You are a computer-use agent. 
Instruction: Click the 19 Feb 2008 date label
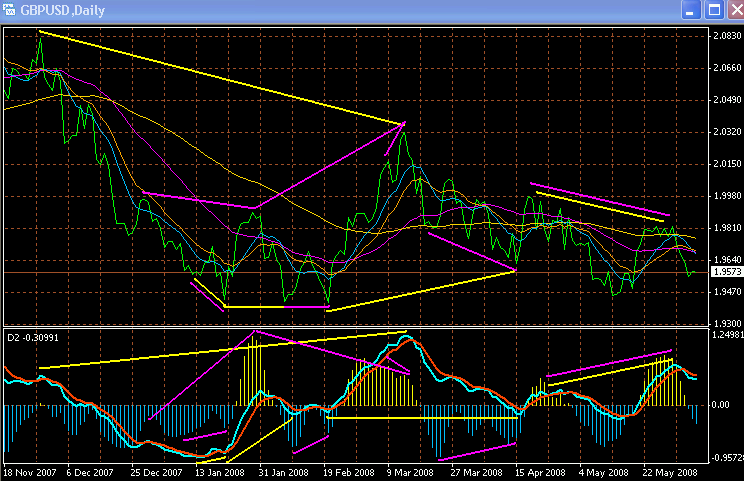pos(349,473)
